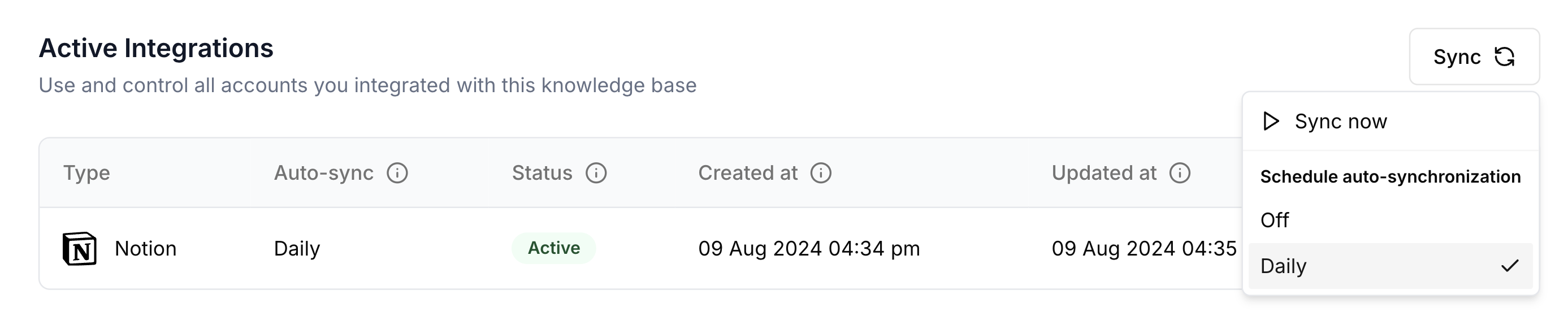The image size is (1568, 320).
Task: Select the Daily schedule option
Action: point(1391,266)
